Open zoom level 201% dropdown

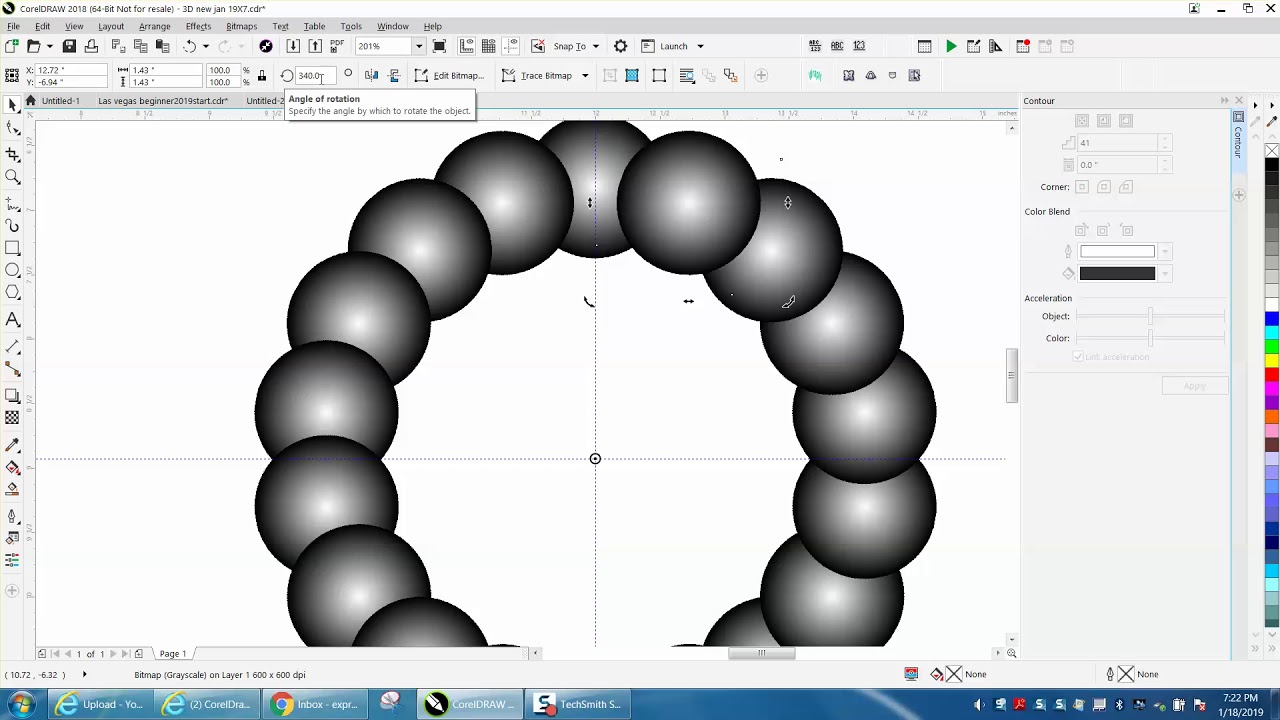[419, 46]
